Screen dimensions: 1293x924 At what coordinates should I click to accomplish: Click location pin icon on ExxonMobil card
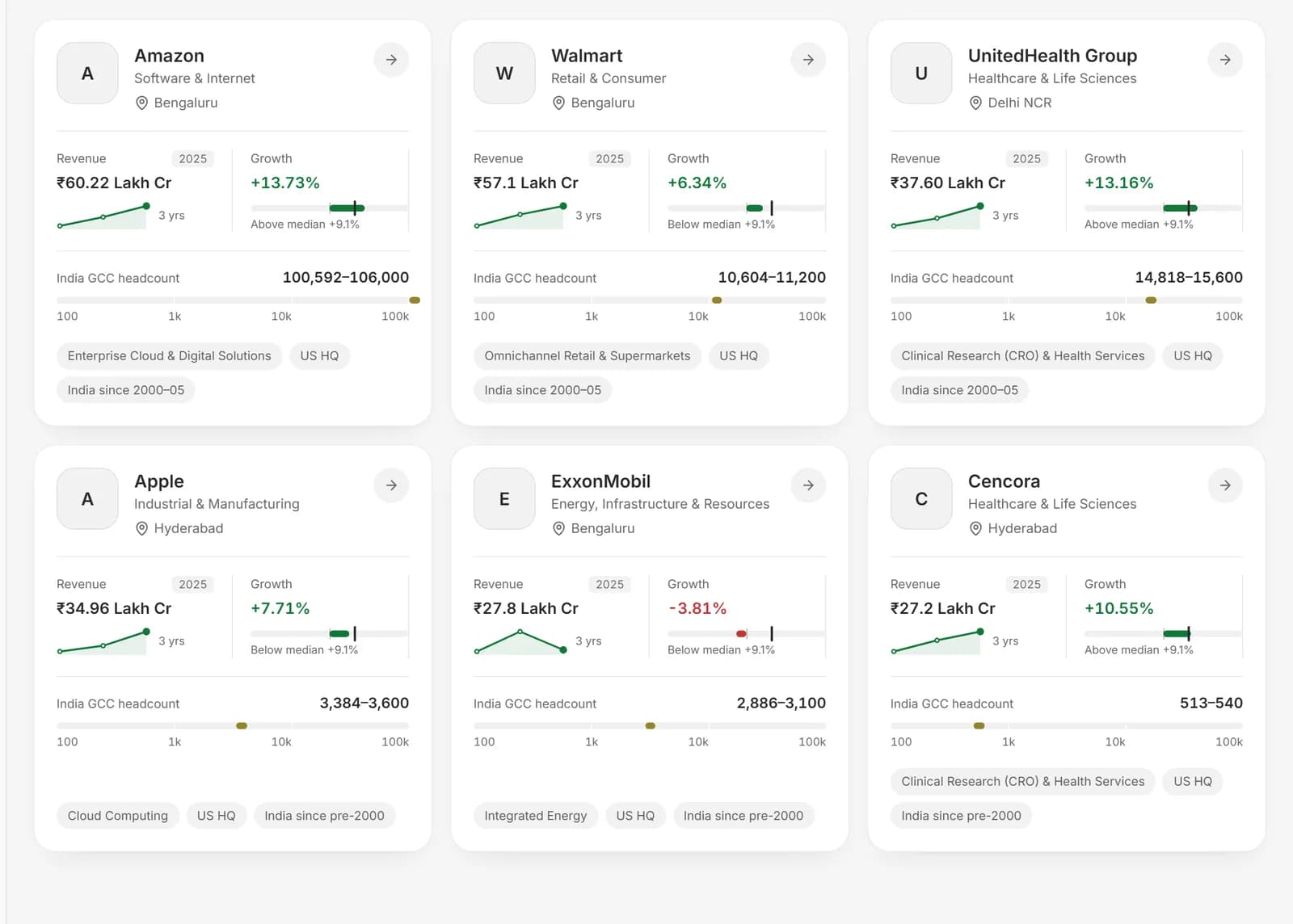558,529
